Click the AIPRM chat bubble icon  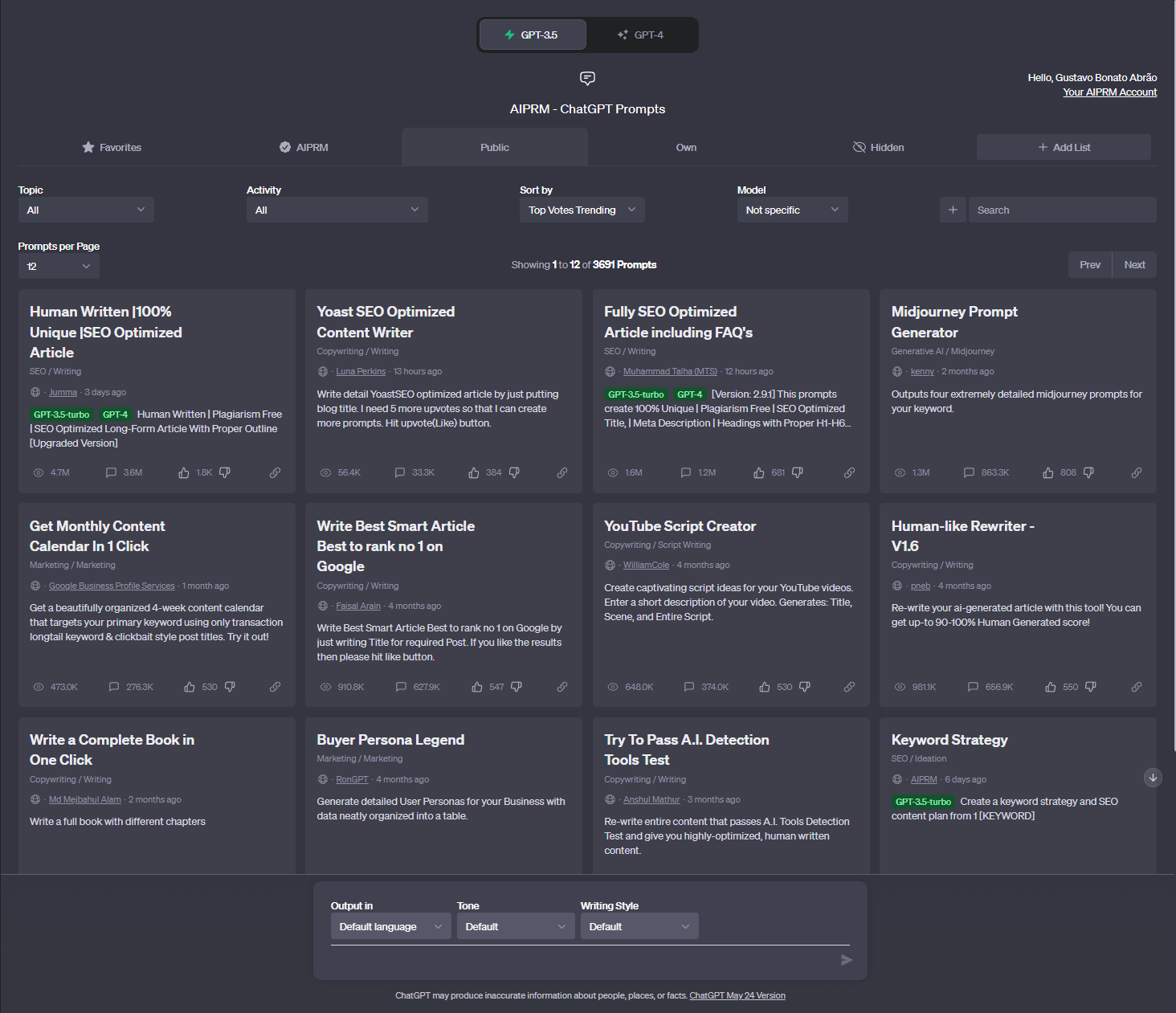click(x=587, y=78)
